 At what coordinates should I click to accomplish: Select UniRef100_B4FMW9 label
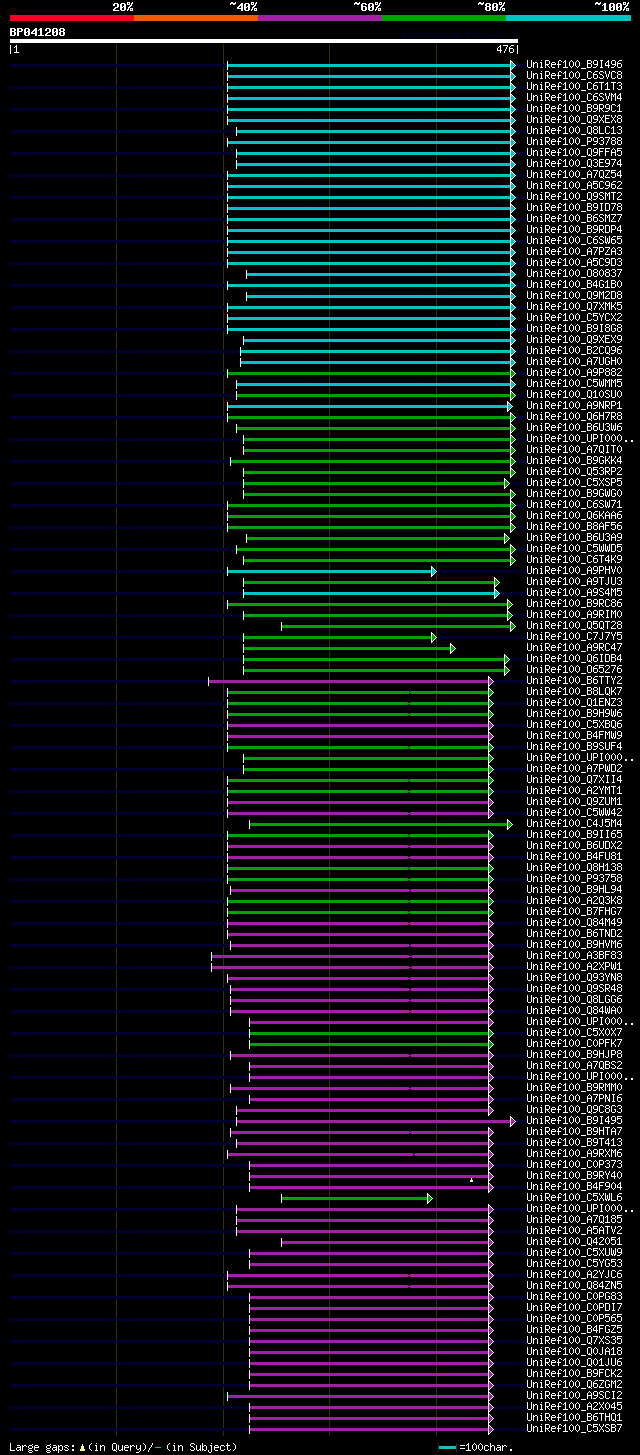pos(575,735)
